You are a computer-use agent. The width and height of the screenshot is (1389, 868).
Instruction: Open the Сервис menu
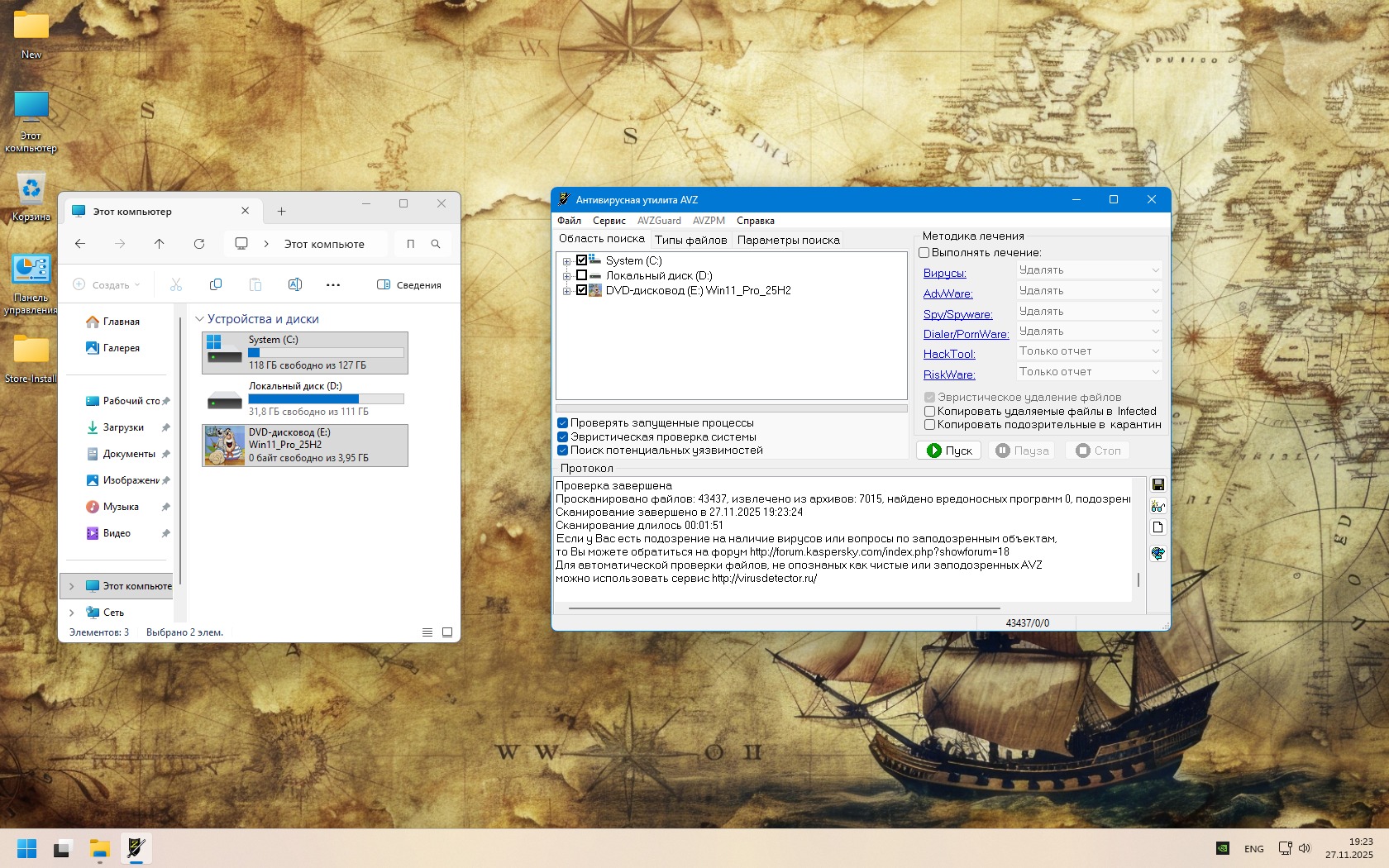609,221
